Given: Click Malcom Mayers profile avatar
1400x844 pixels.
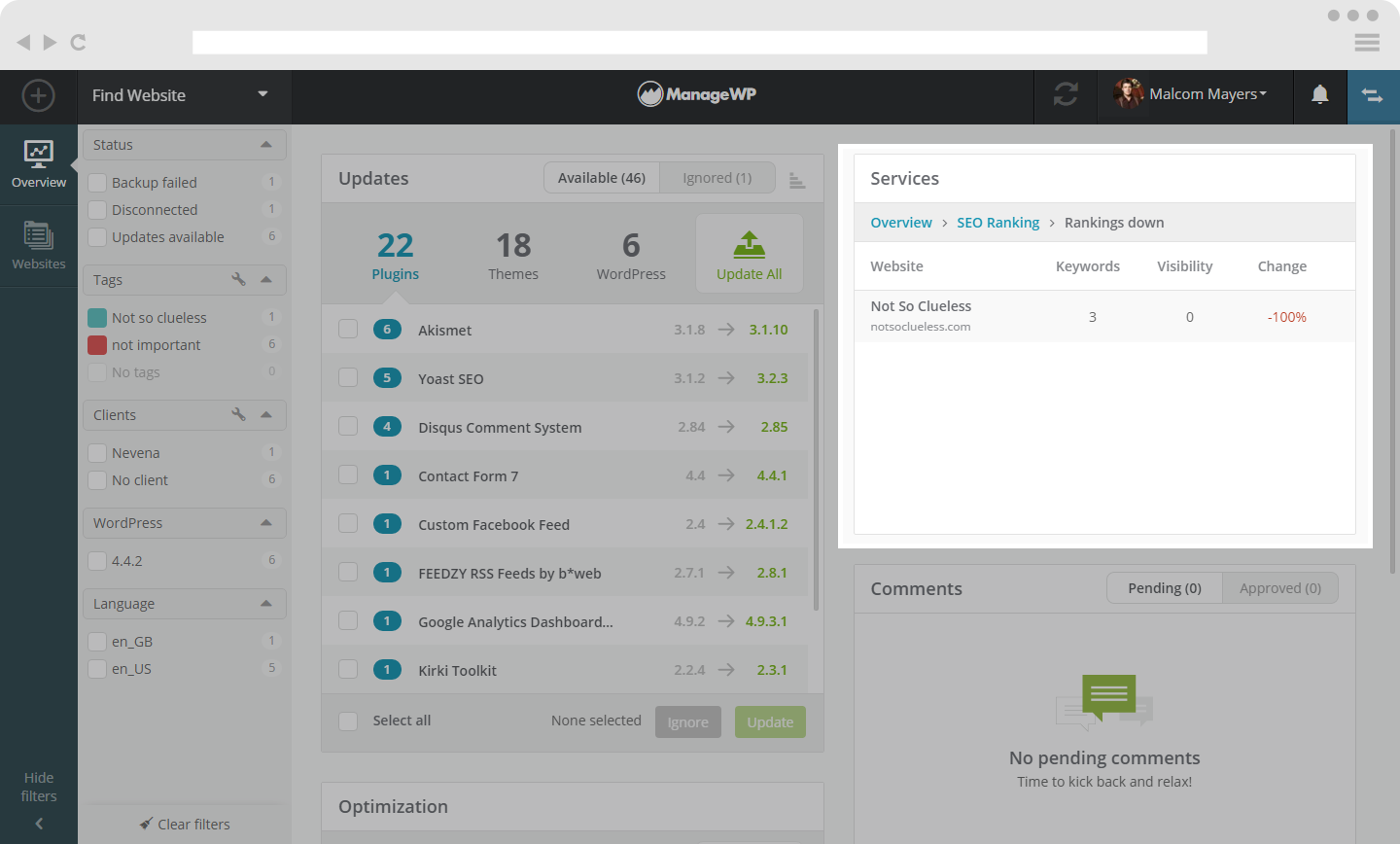Looking at the screenshot, I should click(x=1128, y=94).
